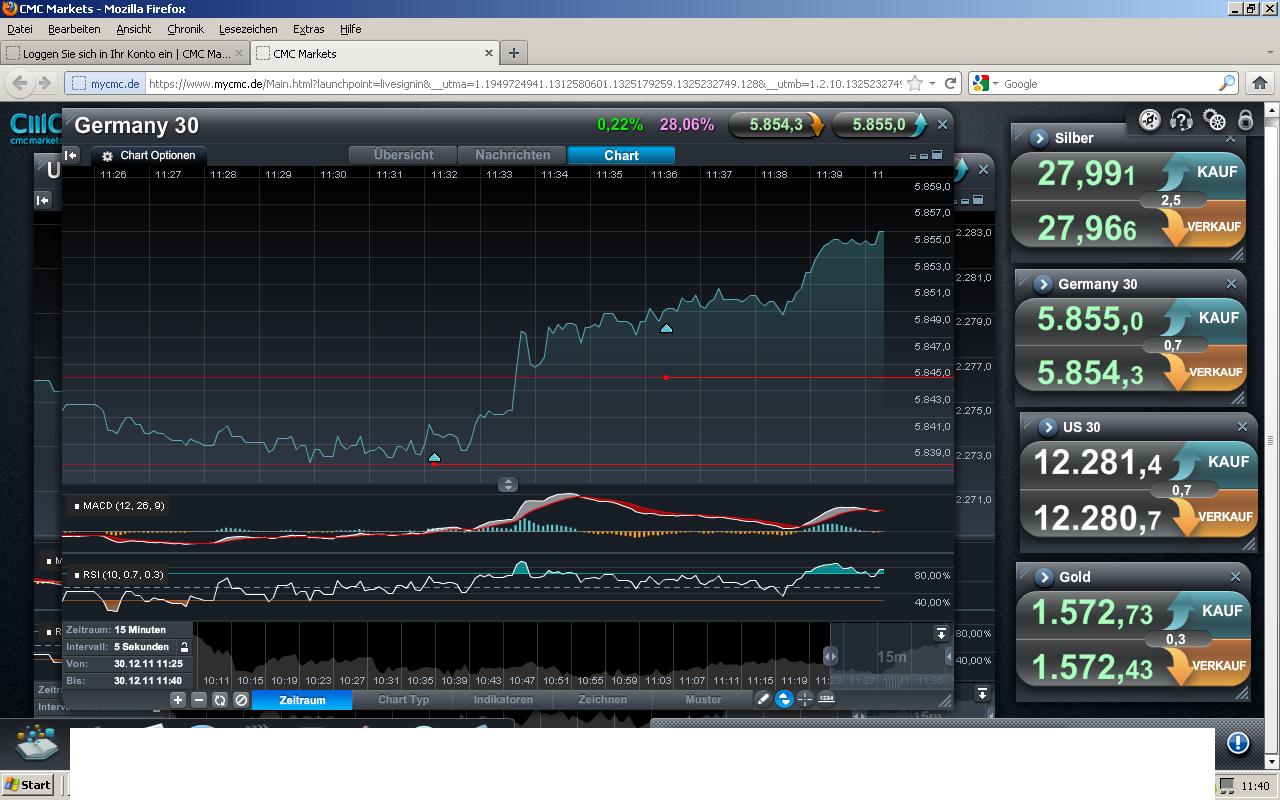Click the KAUF arrow on Silber tile

[x=1174, y=173]
